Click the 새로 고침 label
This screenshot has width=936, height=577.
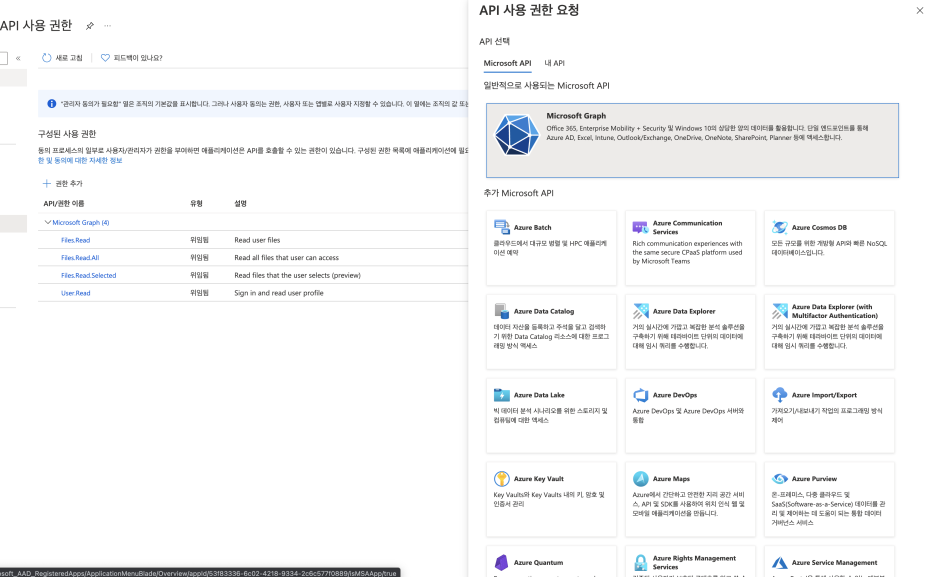pos(69,58)
